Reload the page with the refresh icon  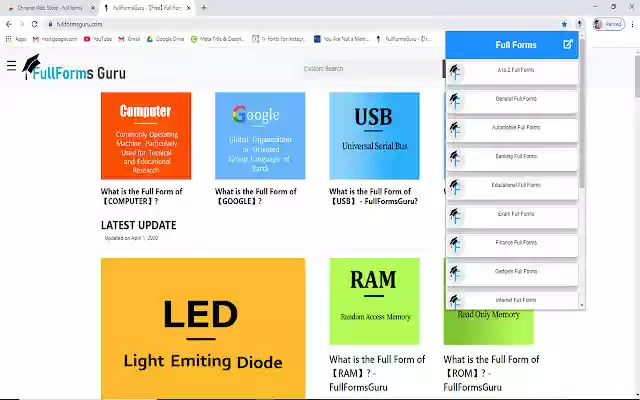(35, 24)
